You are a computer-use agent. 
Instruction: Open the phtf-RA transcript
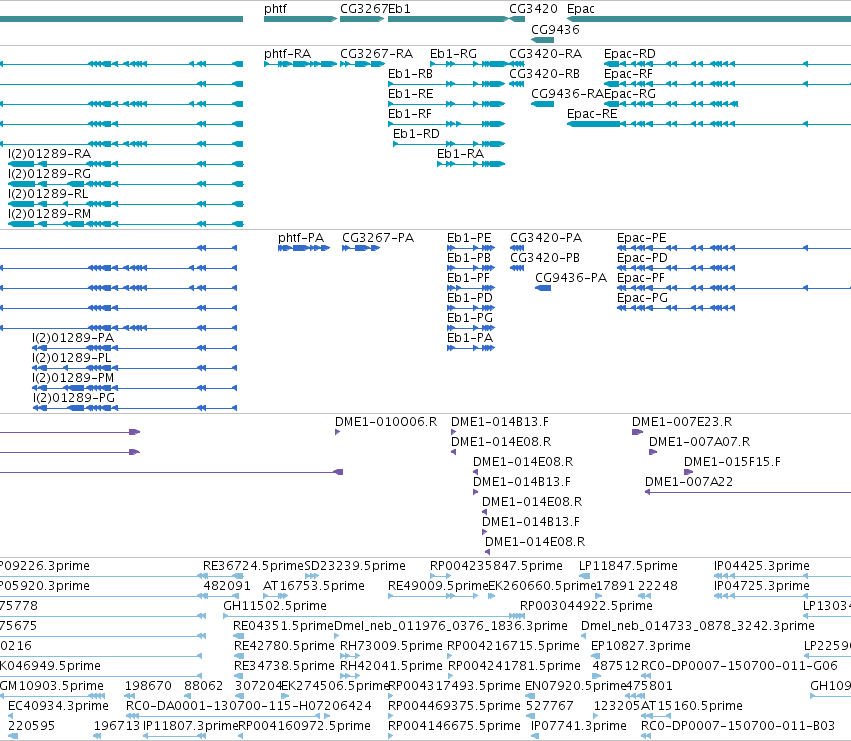(x=301, y=64)
